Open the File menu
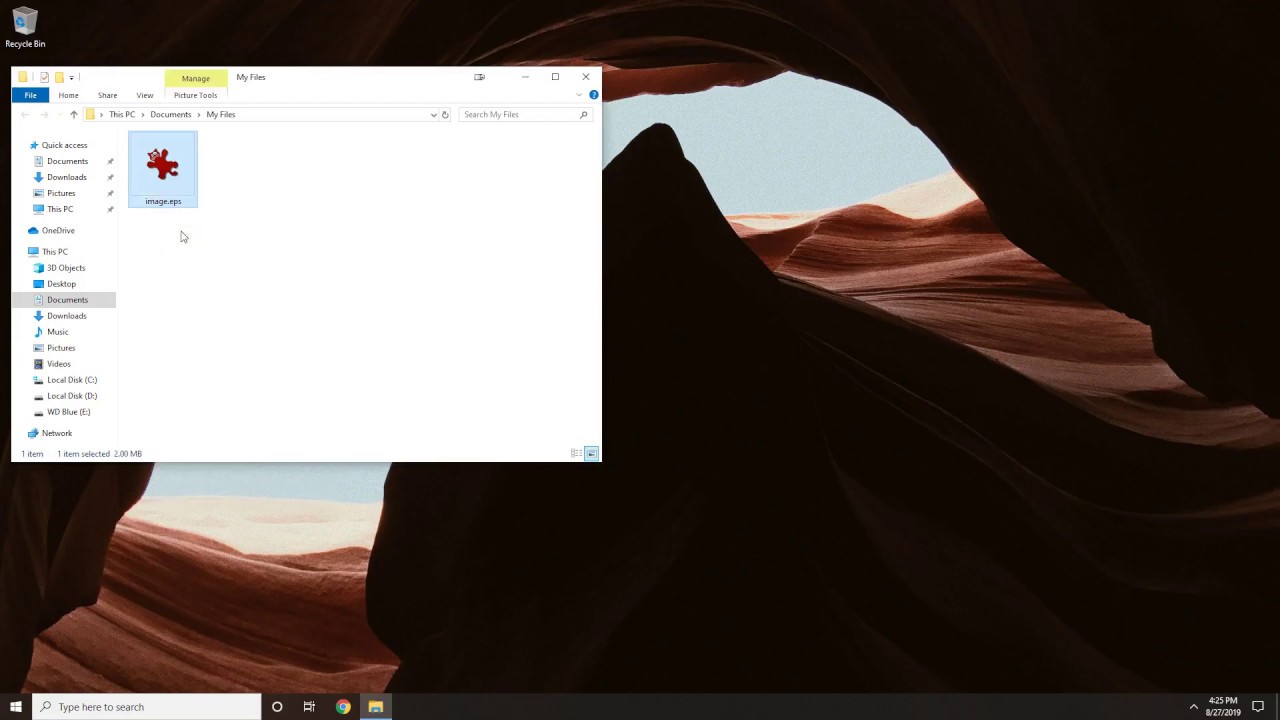This screenshot has height=720, width=1280. [x=30, y=95]
